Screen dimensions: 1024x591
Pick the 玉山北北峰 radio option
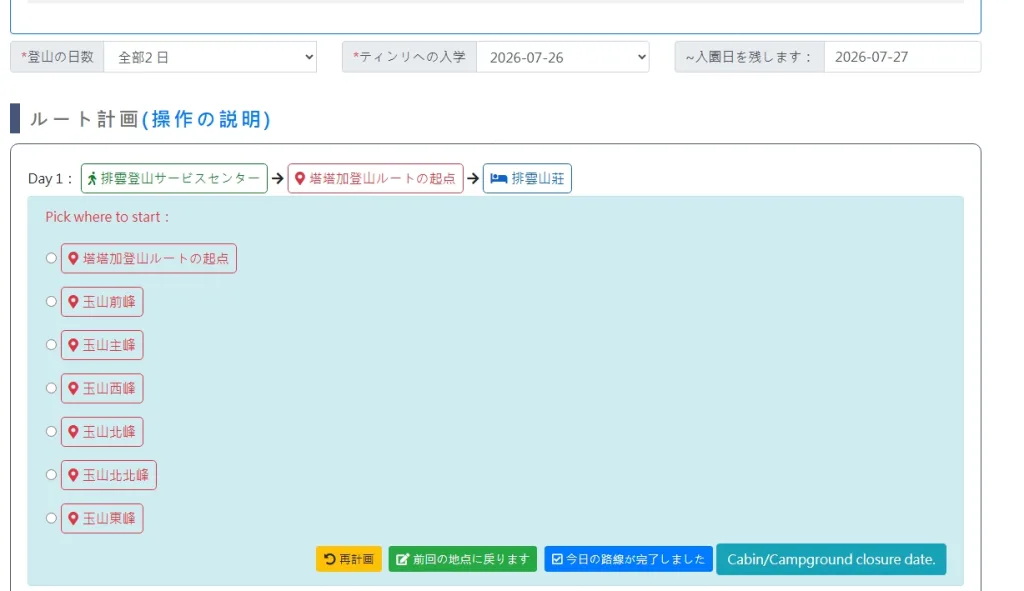pyautogui.click(x=51, y=475)
